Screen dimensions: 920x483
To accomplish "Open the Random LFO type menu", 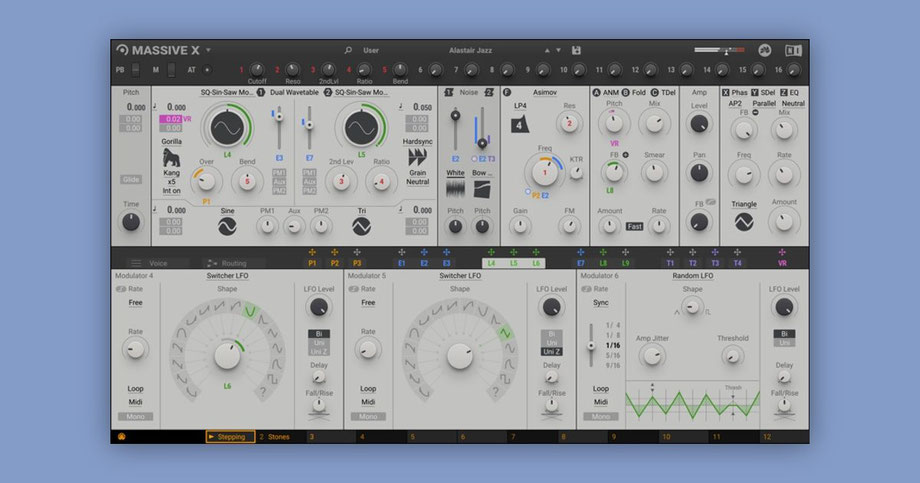I will click(692, 276).
